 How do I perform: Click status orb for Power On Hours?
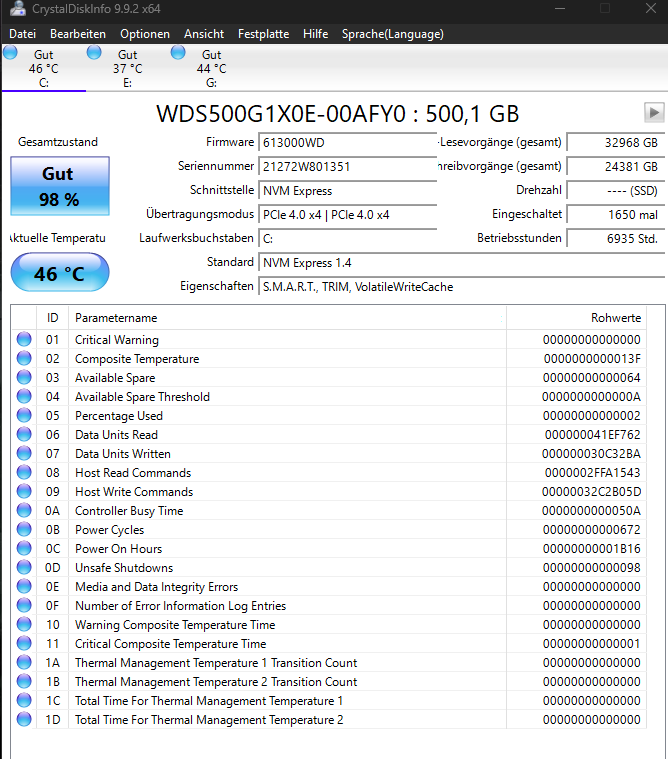(x=24, y=548)
